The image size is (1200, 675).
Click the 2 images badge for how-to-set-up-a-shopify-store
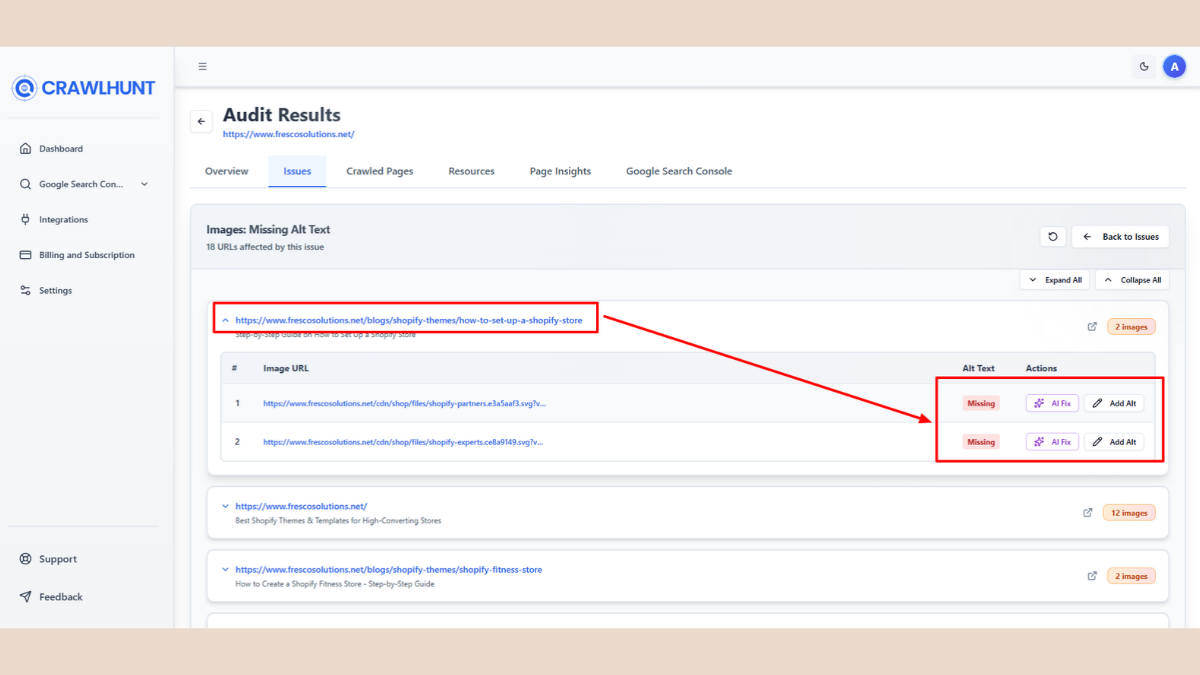[x=1131, y=326]
